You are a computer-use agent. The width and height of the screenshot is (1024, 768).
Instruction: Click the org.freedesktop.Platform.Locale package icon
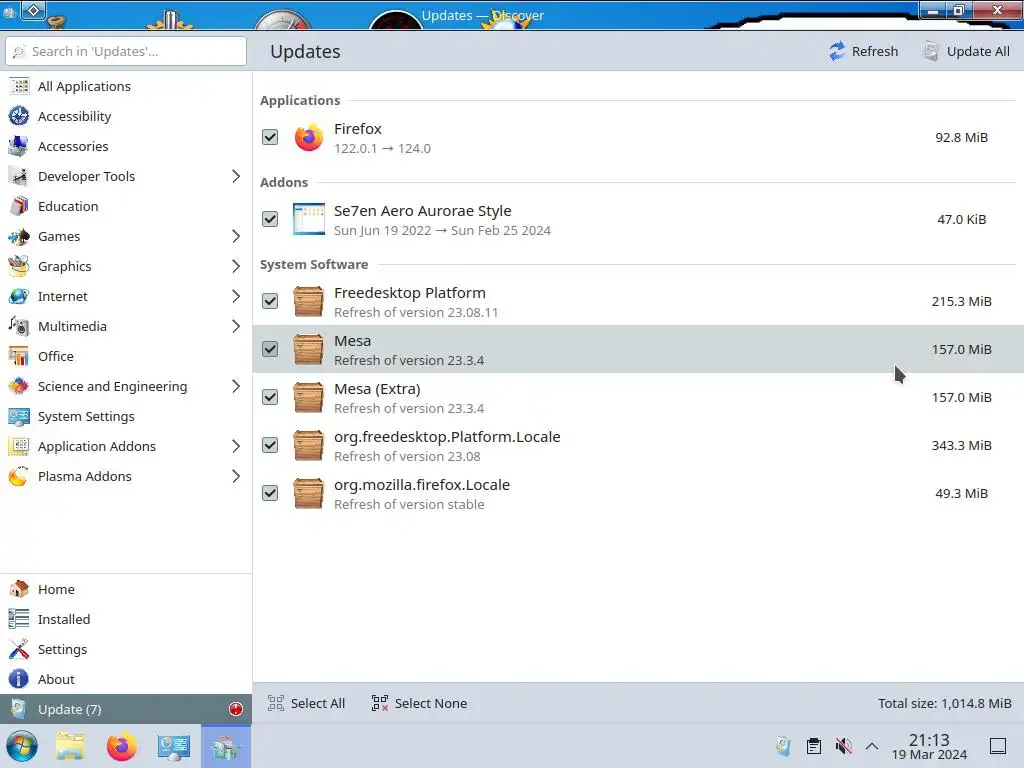308,445
